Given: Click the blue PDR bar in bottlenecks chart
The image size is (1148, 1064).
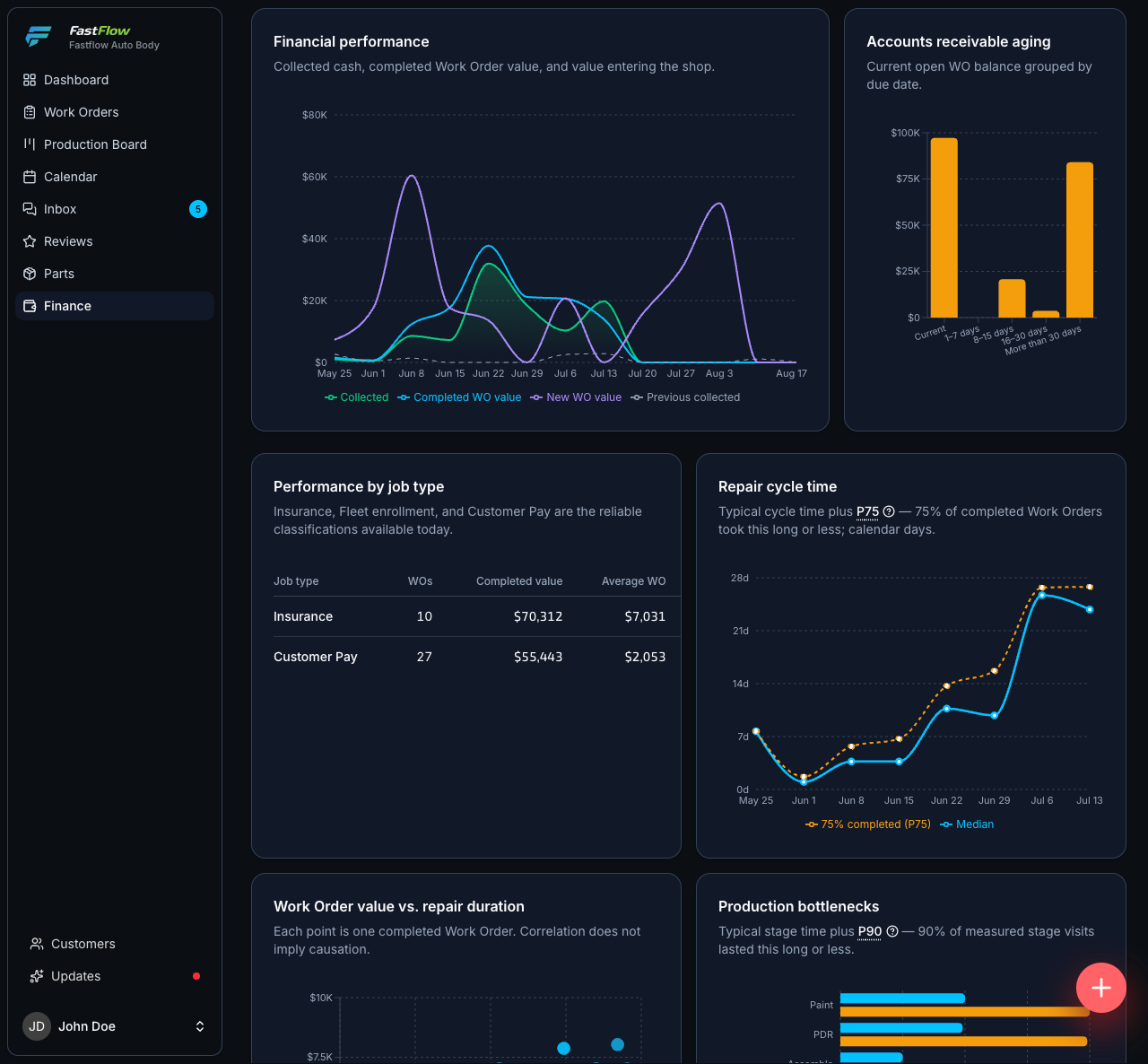Looking at the screenshot, I should (x=901, y=1028).
